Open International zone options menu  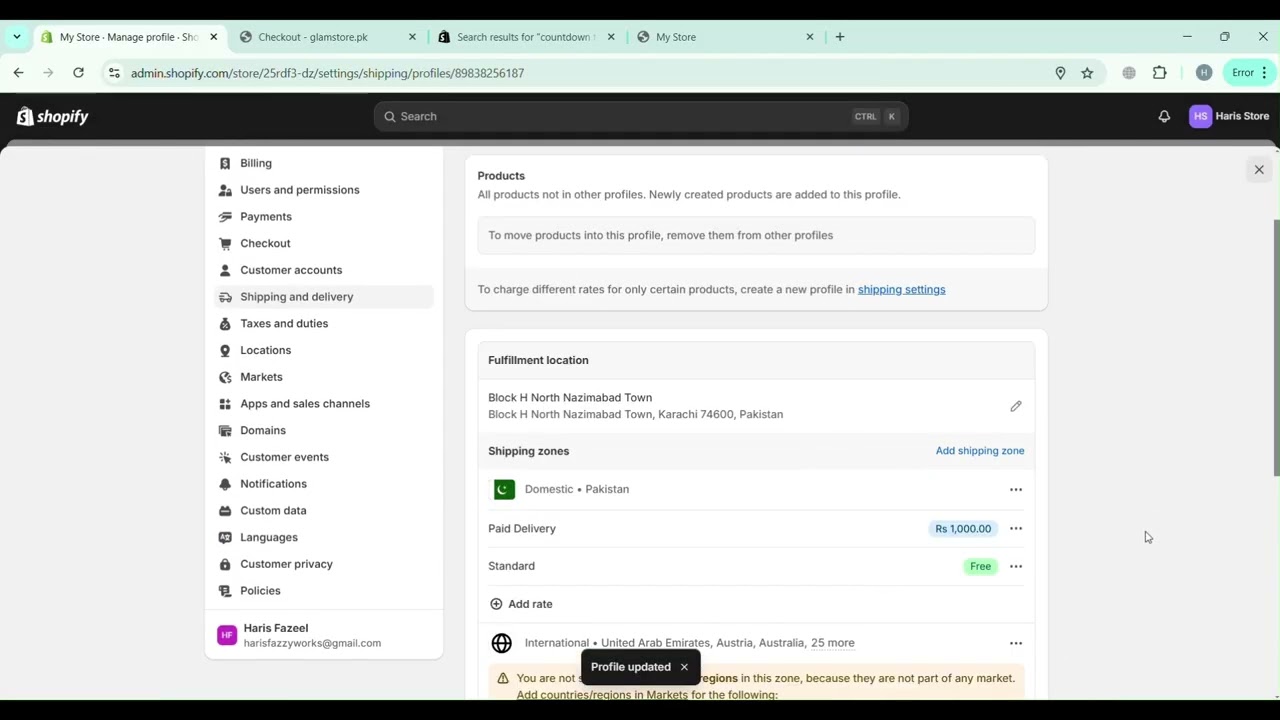pyautogui.click(x=1016, y=644)
